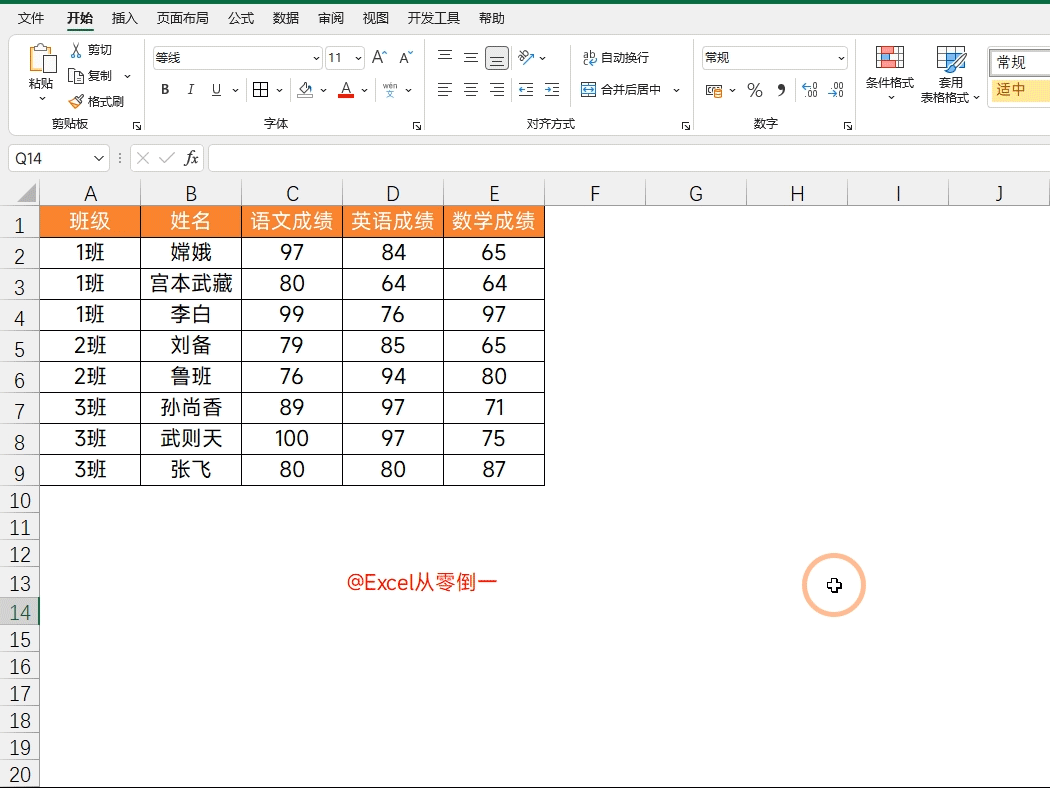Open 套用表格格式 table styles
1050x788 pixels.
[950, 75]
